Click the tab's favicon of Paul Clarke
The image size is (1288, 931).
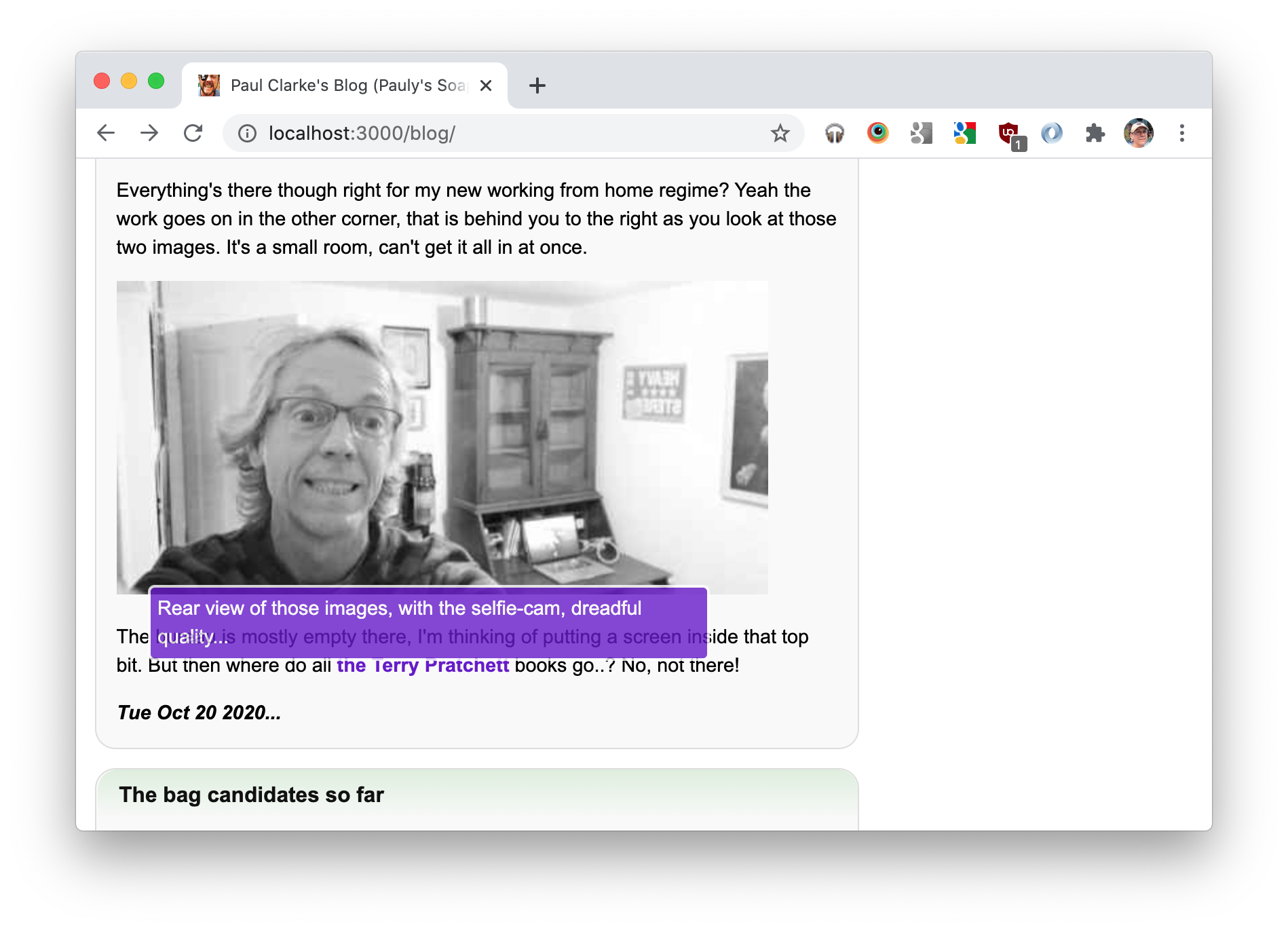[x=209, y=85]
